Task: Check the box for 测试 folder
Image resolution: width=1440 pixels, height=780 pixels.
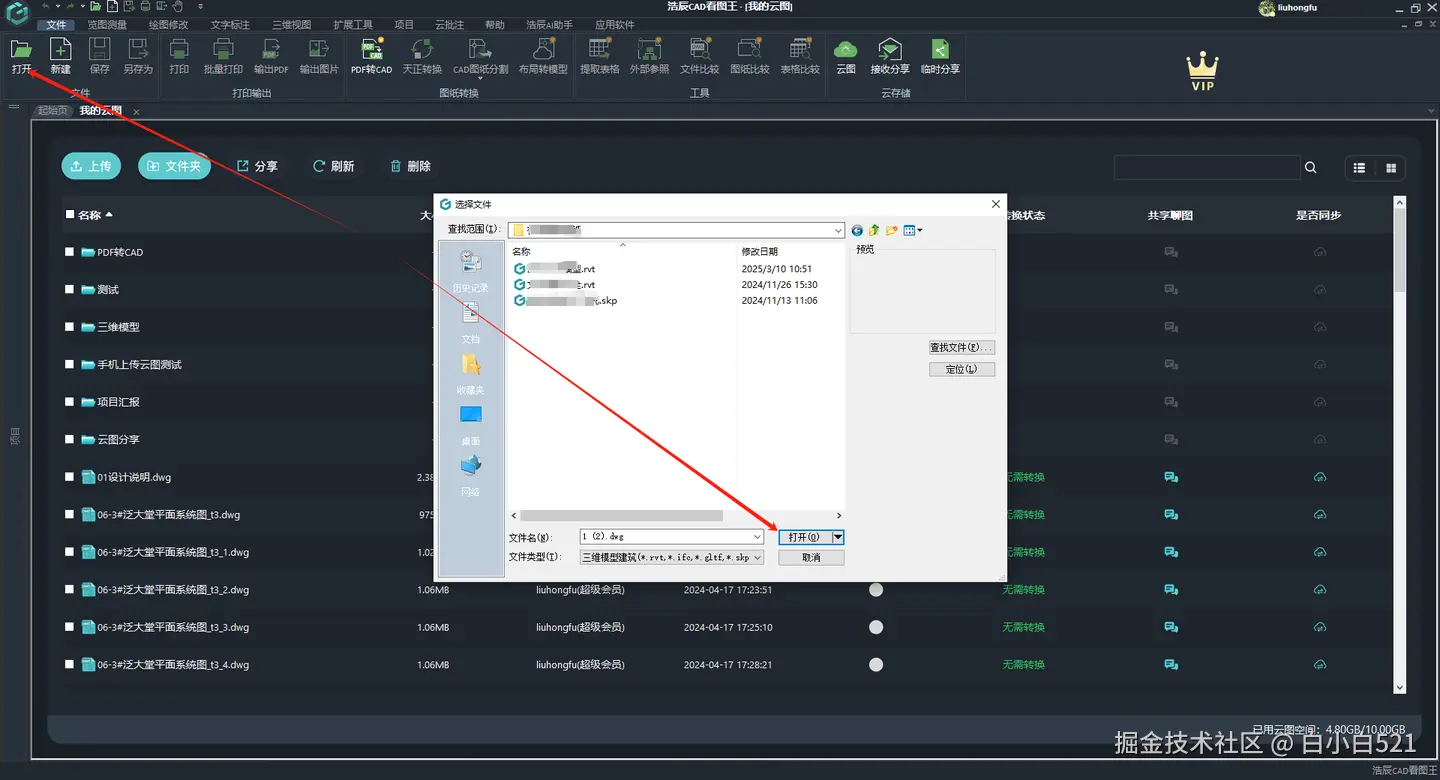Action: (x=70, y=290)
